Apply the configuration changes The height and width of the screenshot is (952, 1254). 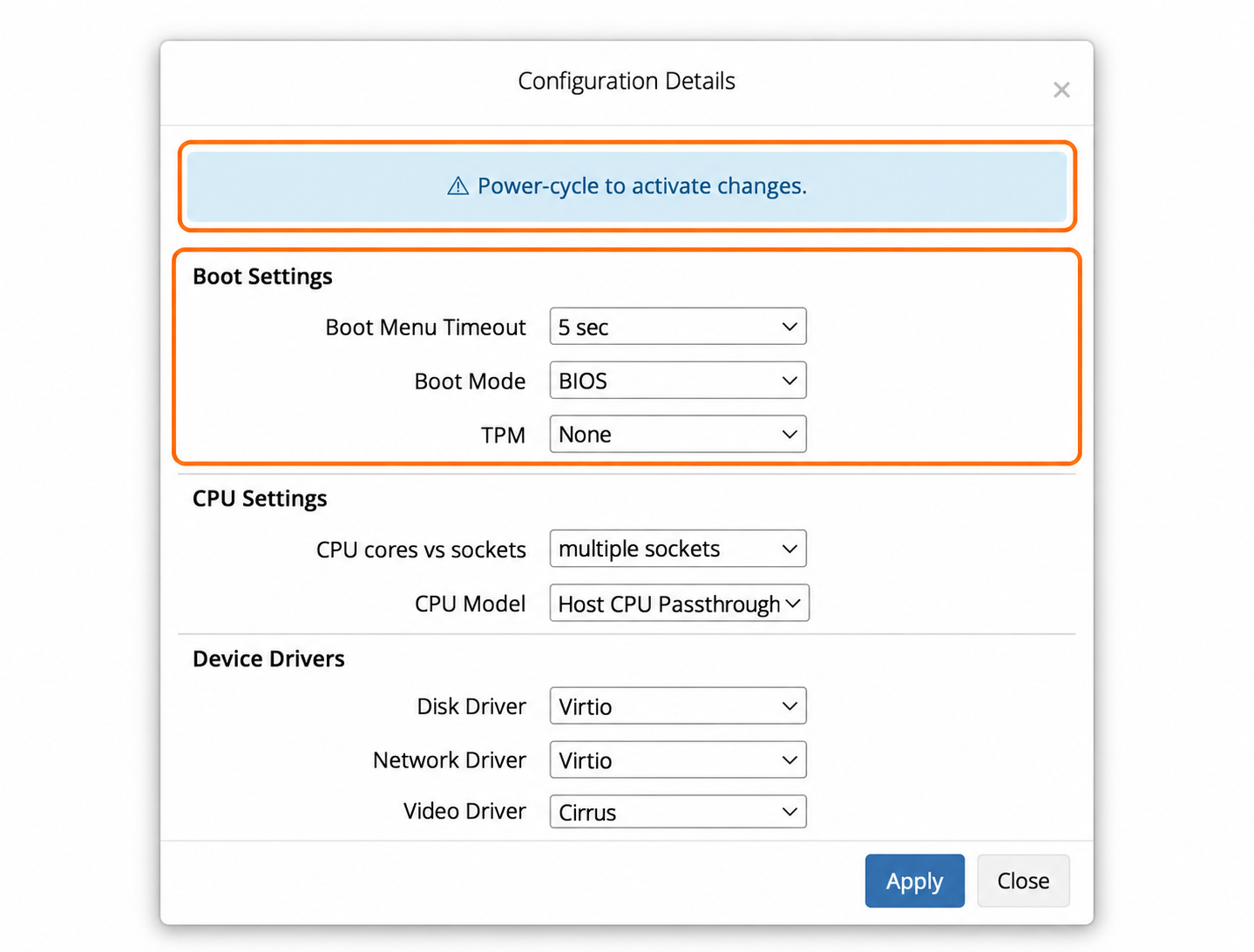click(x=915, y=881)
